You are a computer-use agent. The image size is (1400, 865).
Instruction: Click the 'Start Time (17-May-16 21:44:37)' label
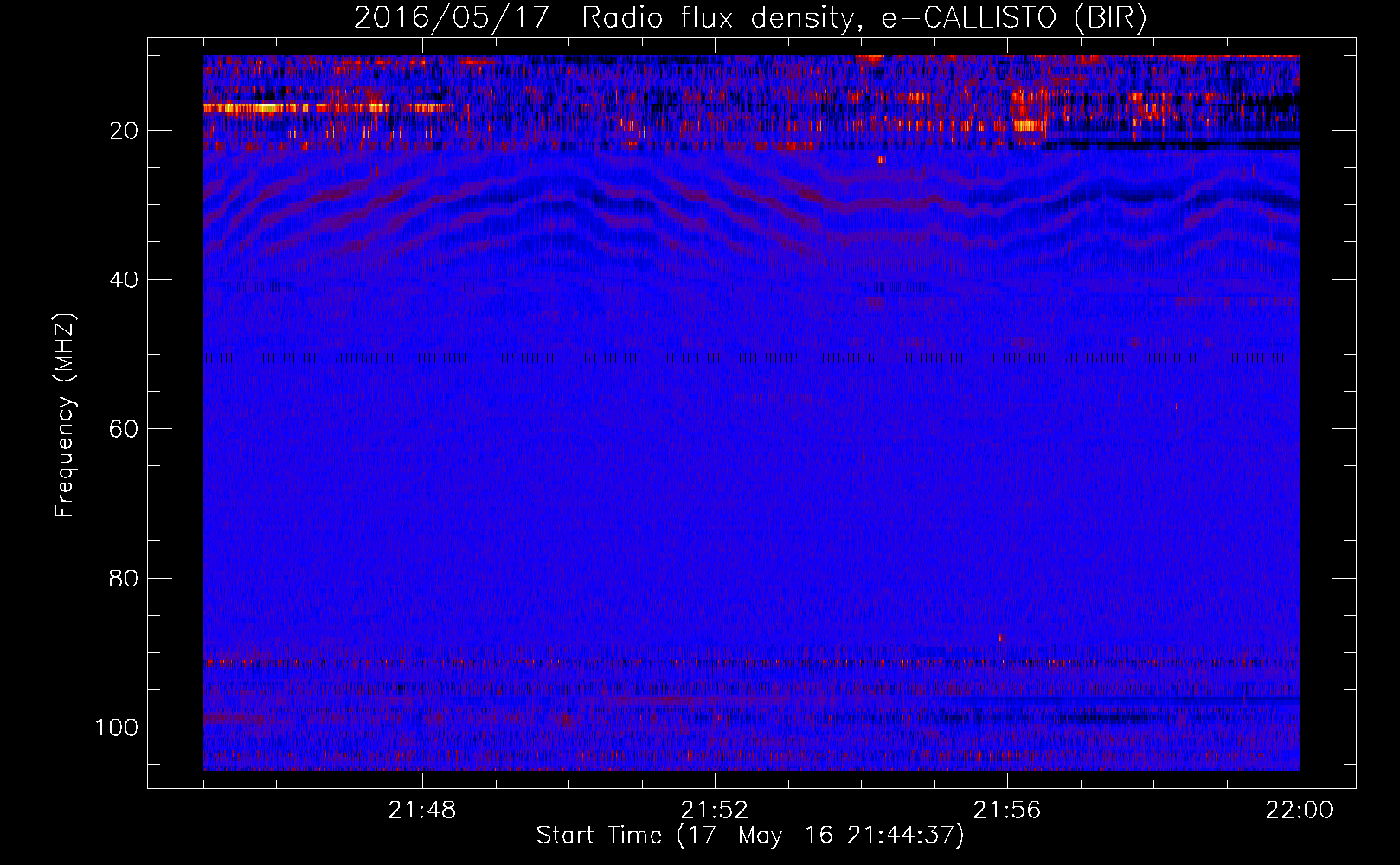pyautogui.click(x=750, y=836)
